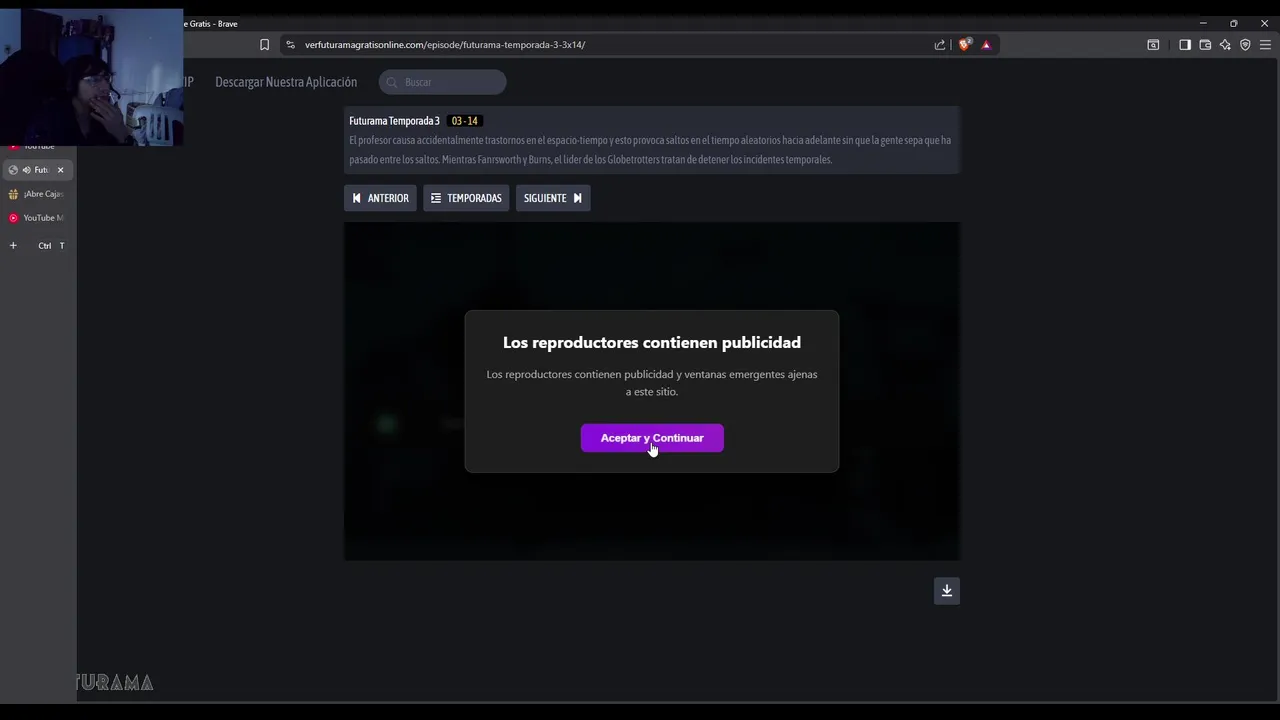Viewport: 1280px width, 720px height.
Task: Click the Aceptar y Continuar button
Action: click(x=652, y=438)
